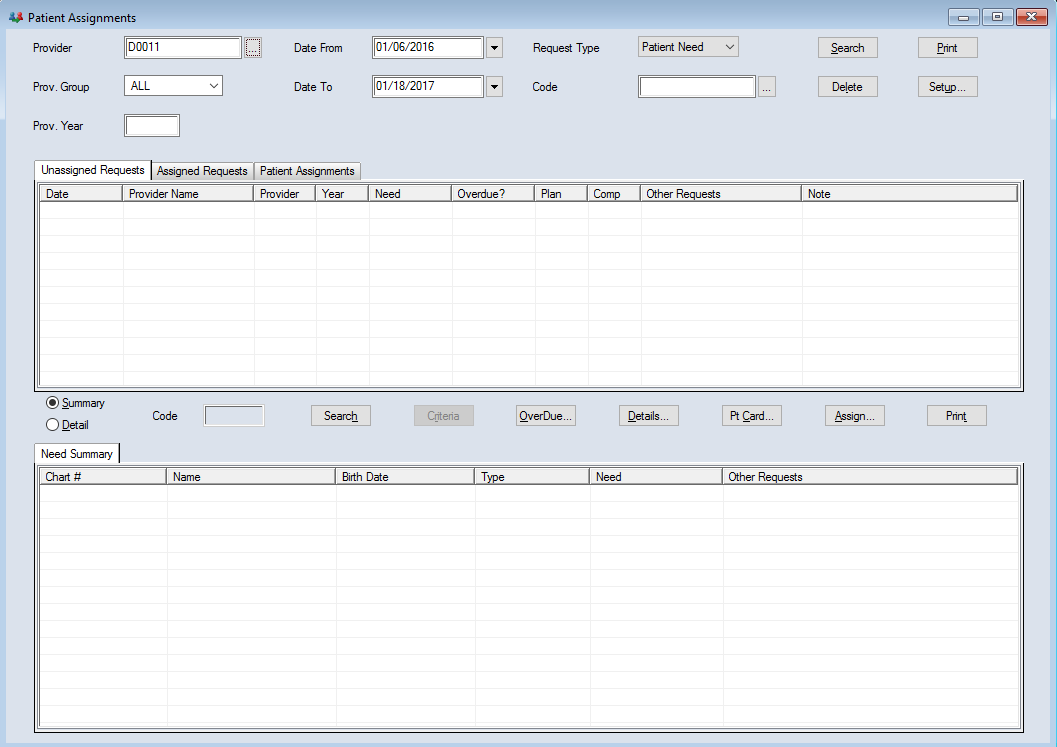
Task: Expand the Prov. Group dropdown
Action: [214, 87]
